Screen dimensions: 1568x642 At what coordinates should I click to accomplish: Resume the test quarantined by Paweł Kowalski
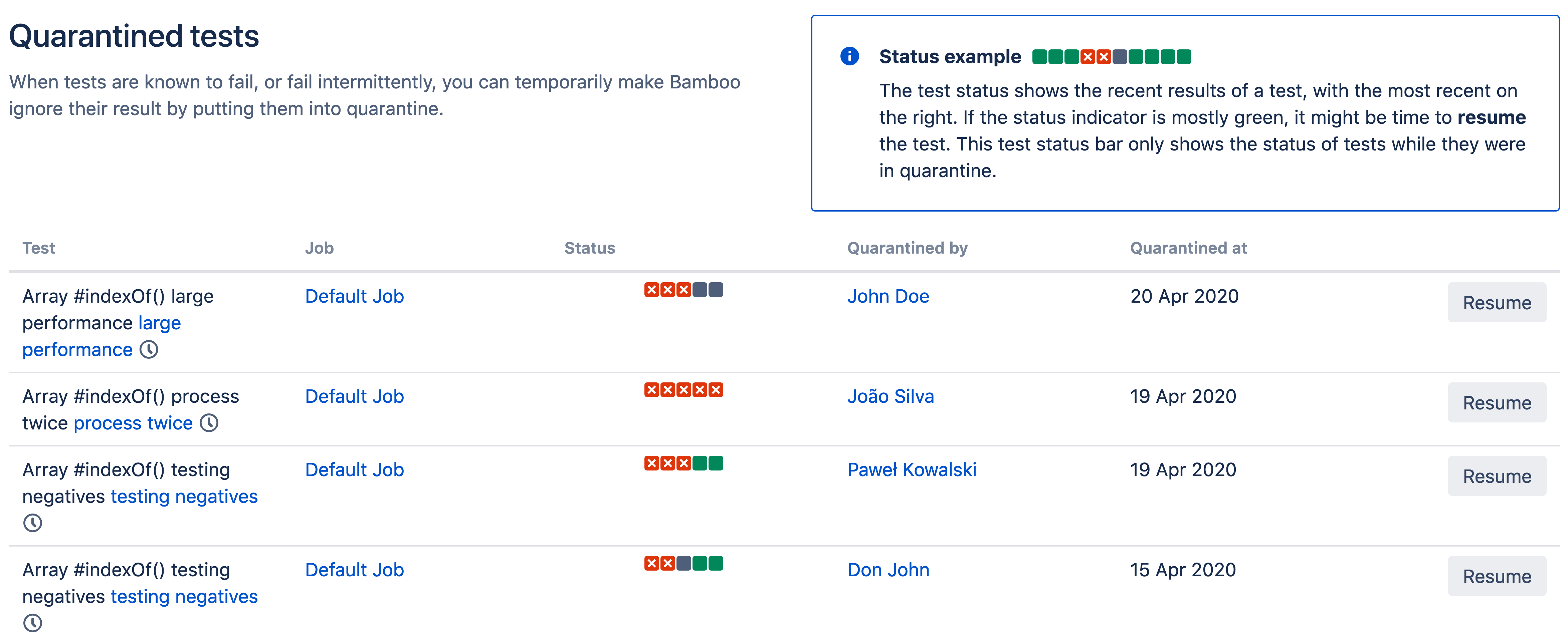click(1496, 476)
